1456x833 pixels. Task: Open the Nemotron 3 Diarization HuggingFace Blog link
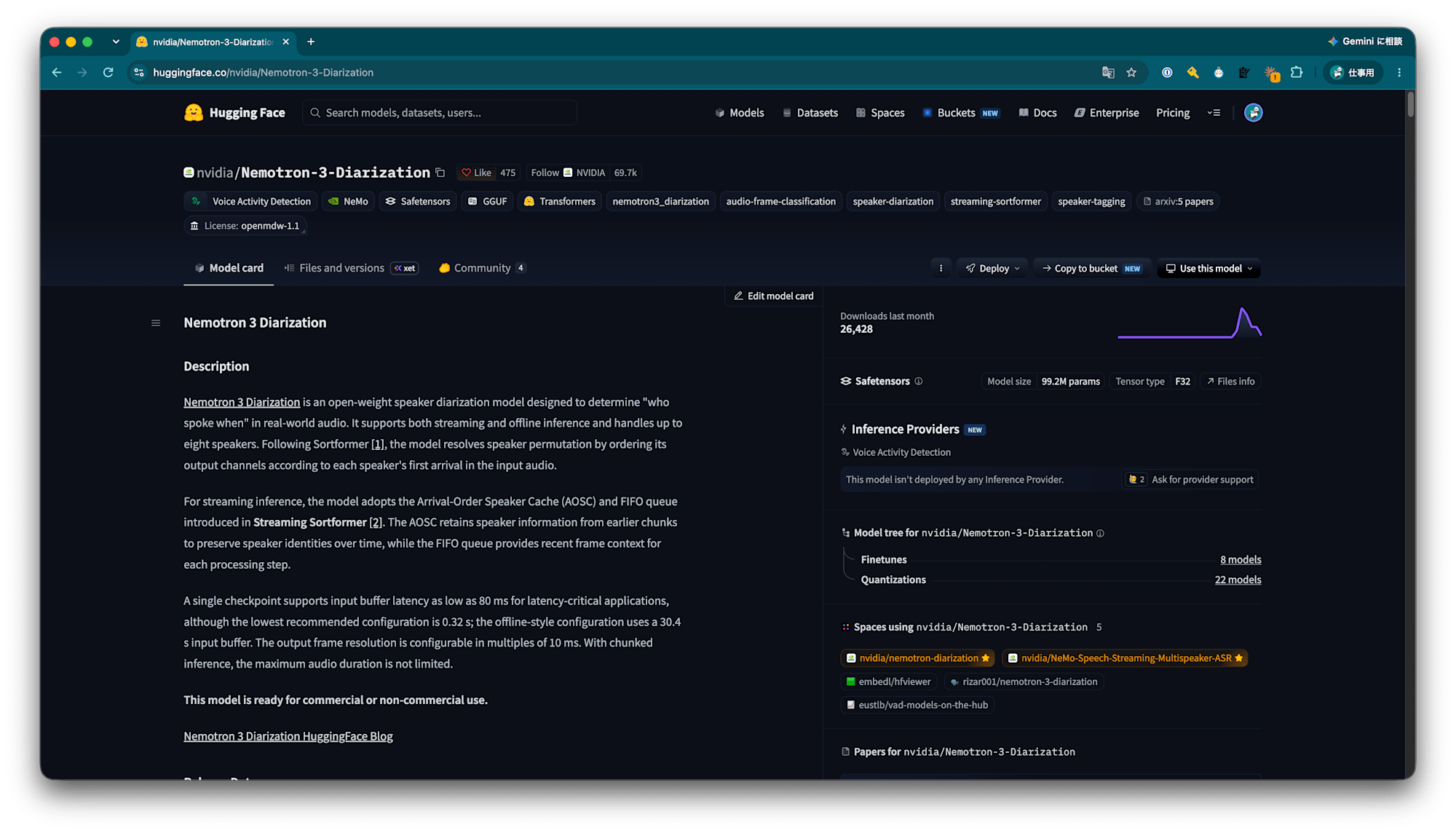click(288, 736)
